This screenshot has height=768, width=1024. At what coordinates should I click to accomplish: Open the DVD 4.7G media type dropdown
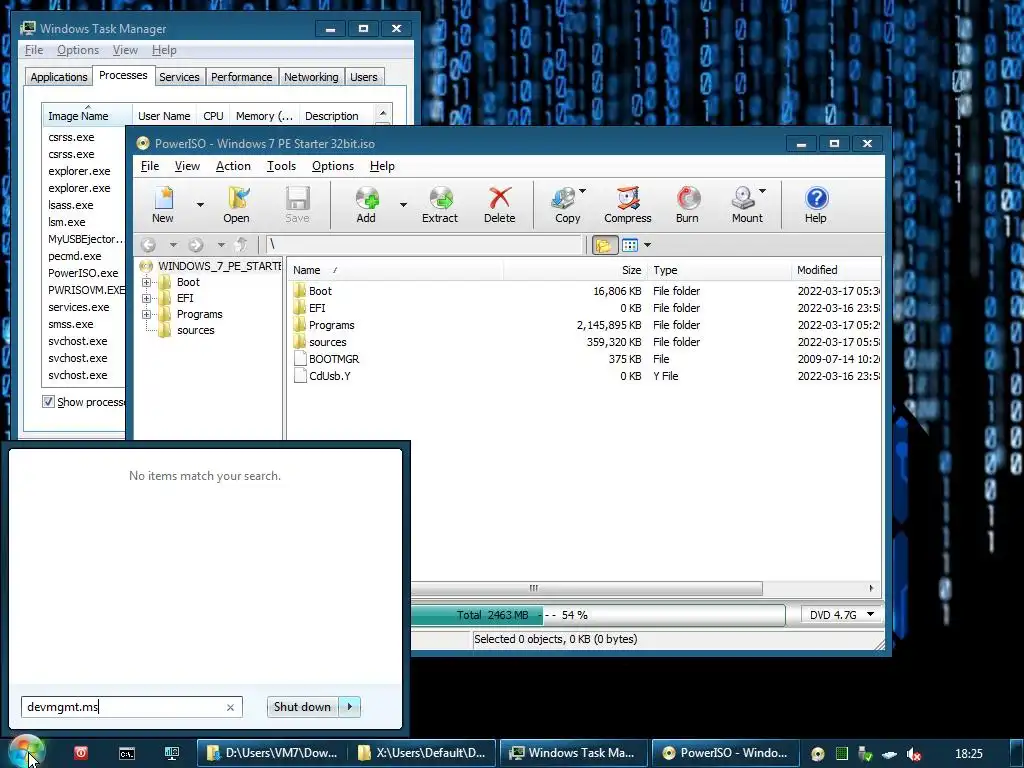point(841,615)
